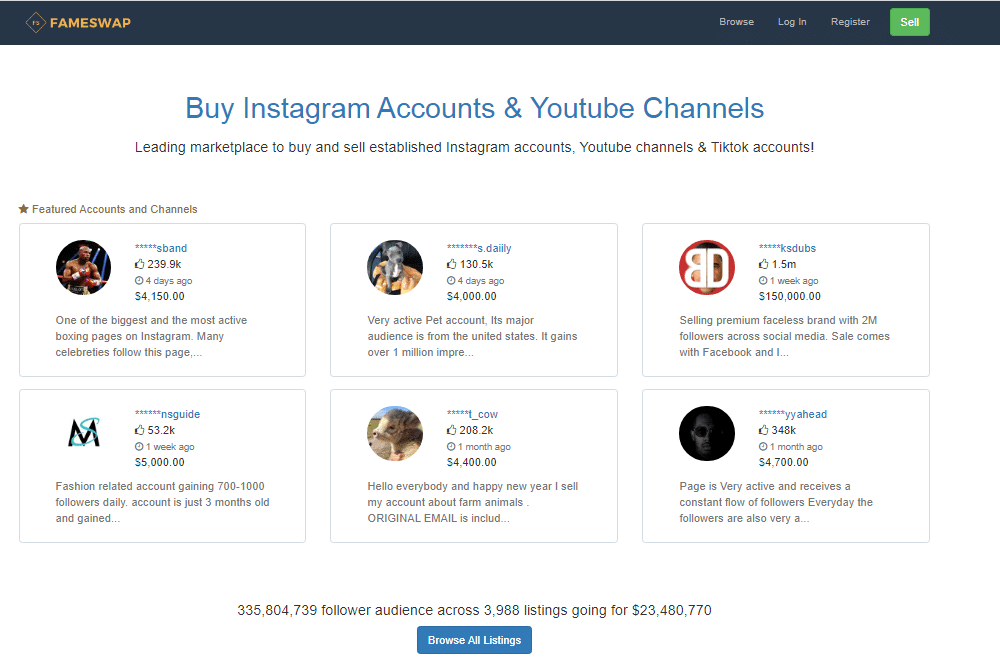Go to Register page

(849, 22)
